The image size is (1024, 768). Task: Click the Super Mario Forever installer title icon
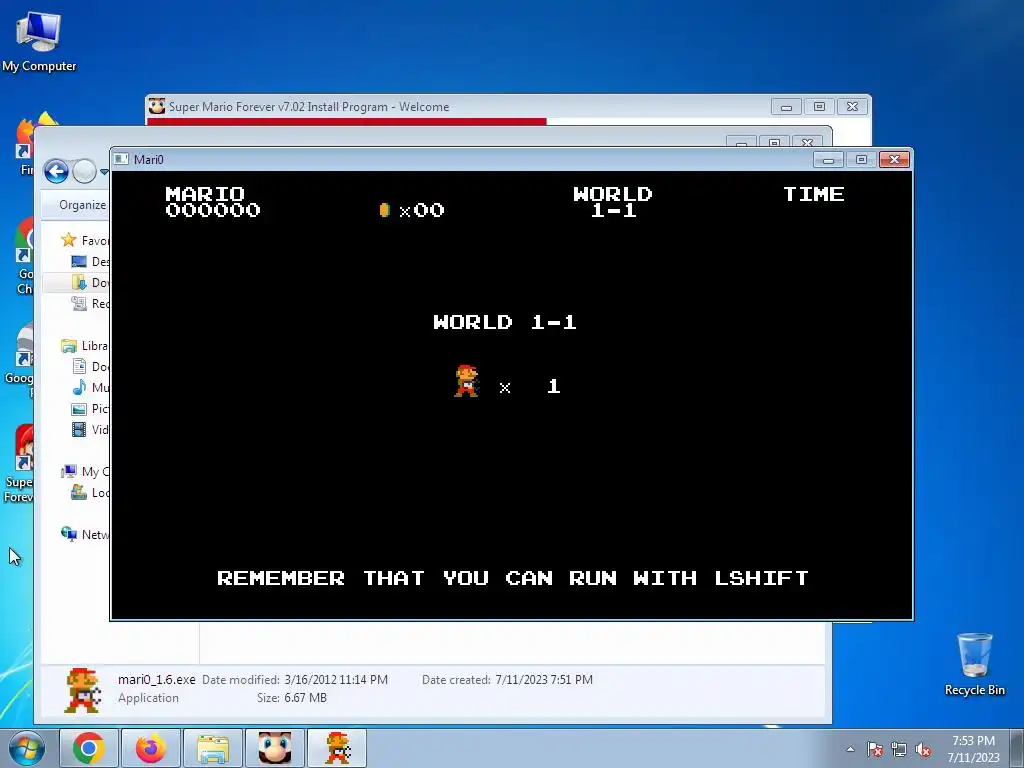[x=157, y=106]
